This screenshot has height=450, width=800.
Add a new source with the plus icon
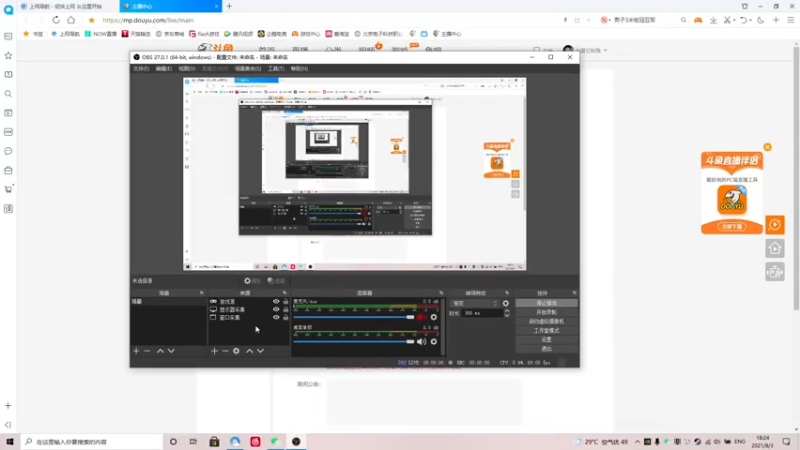tap(214, 351)
